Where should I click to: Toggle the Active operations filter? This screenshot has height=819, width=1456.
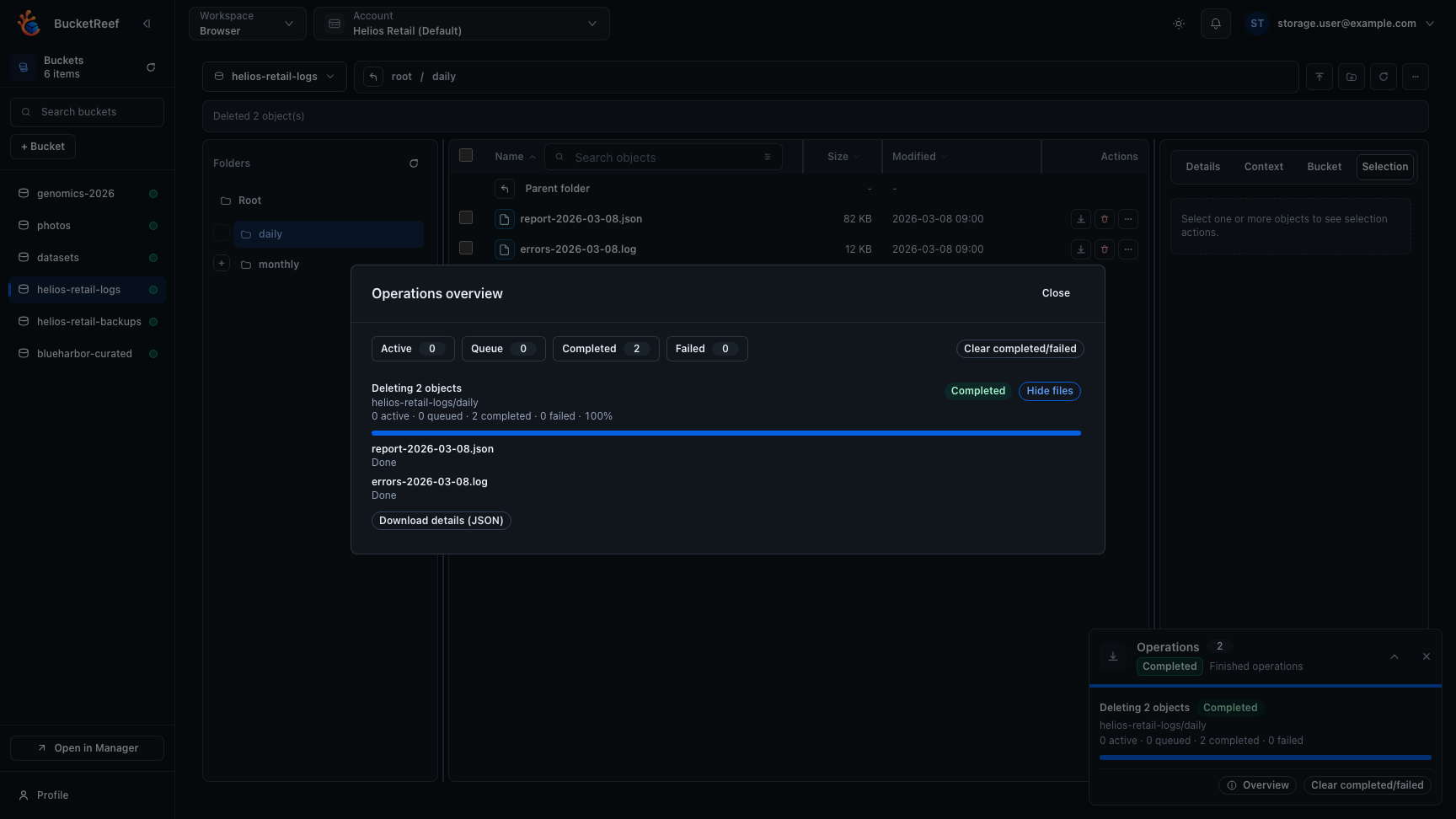(413, 349)
